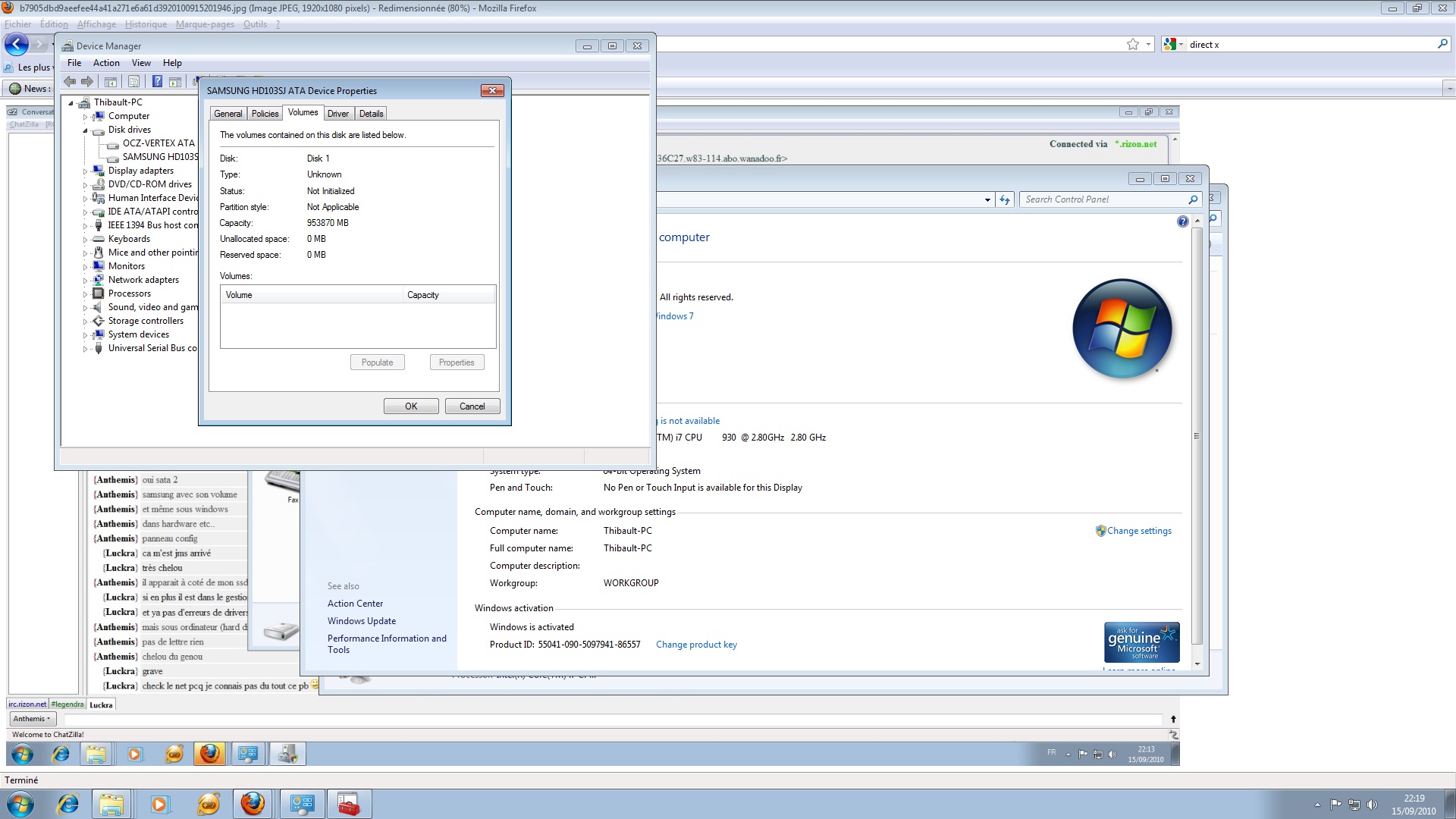Click the ChatZilla message input box
This screenshot has height=819, width=1456.
[613, 719]
